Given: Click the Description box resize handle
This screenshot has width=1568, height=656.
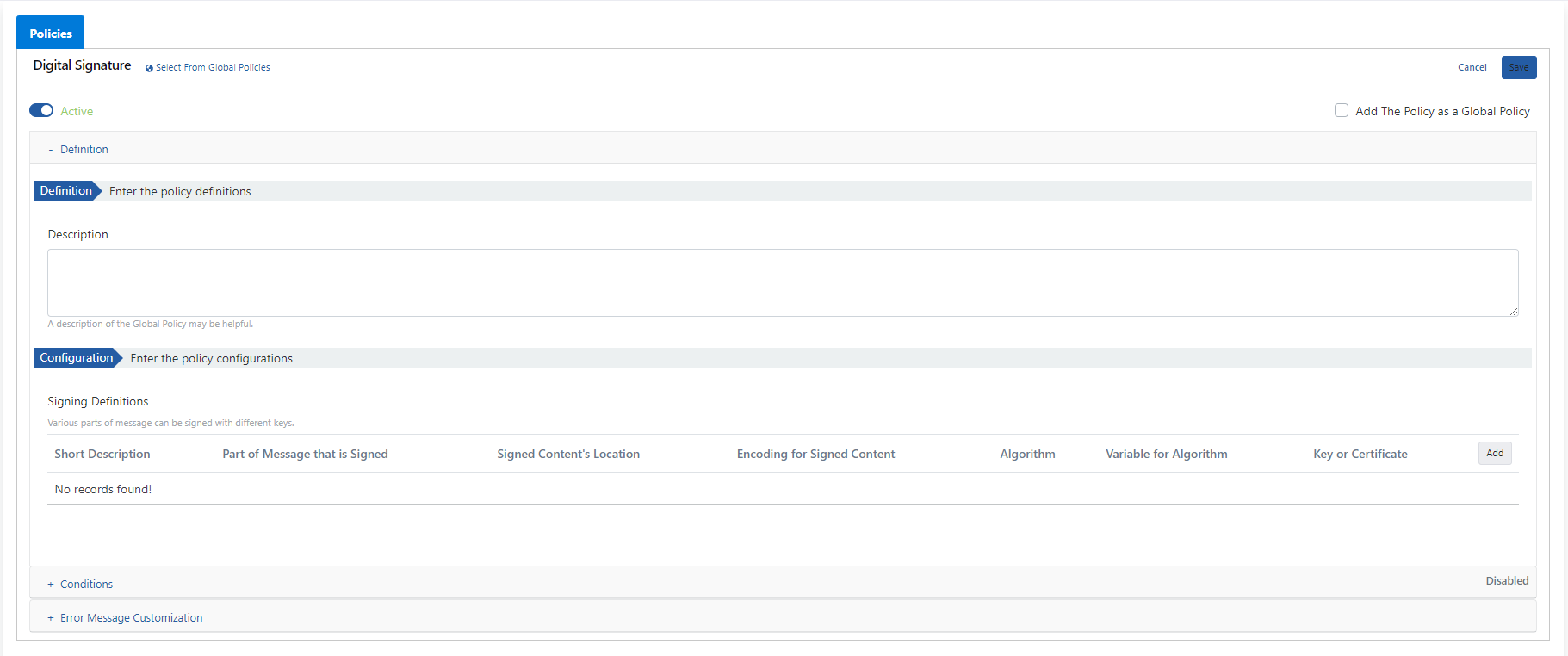Looking at the screenshot, I should pos(1513,311).
